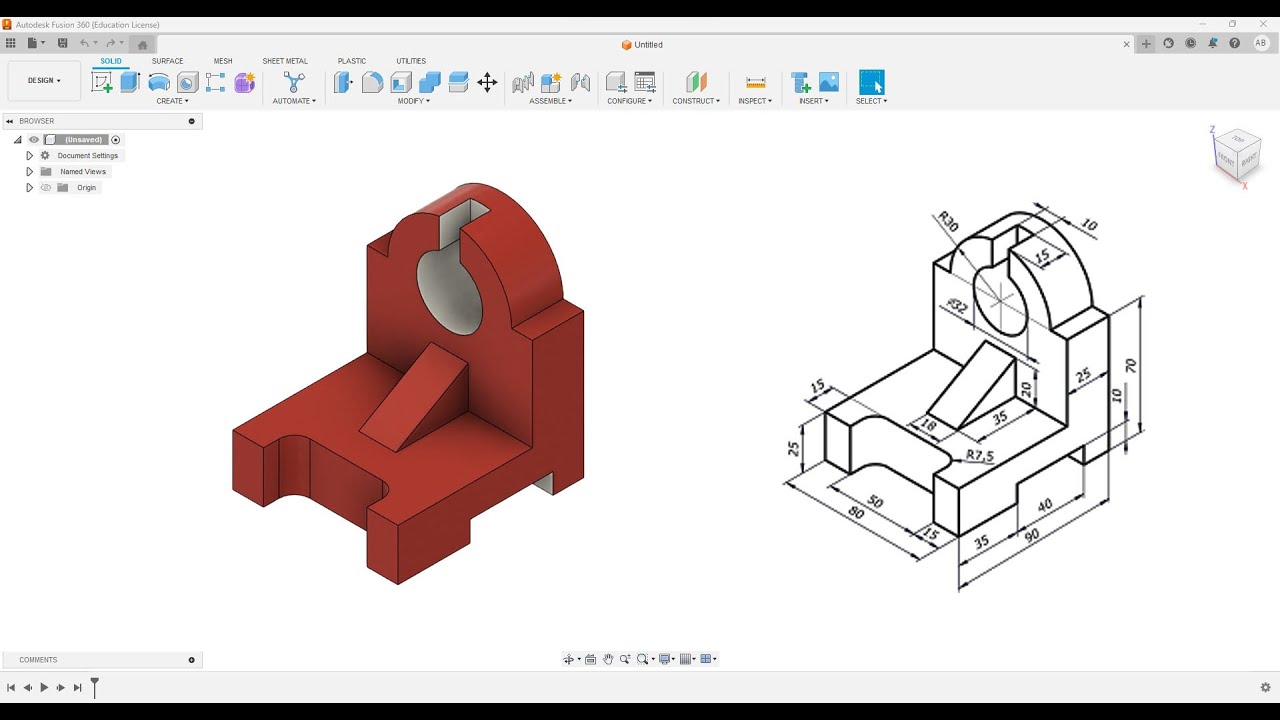The height and width of the screenshot is (720, 1280).
Task: Expand the CONFIGURE menu
Action: pos(630,101)
